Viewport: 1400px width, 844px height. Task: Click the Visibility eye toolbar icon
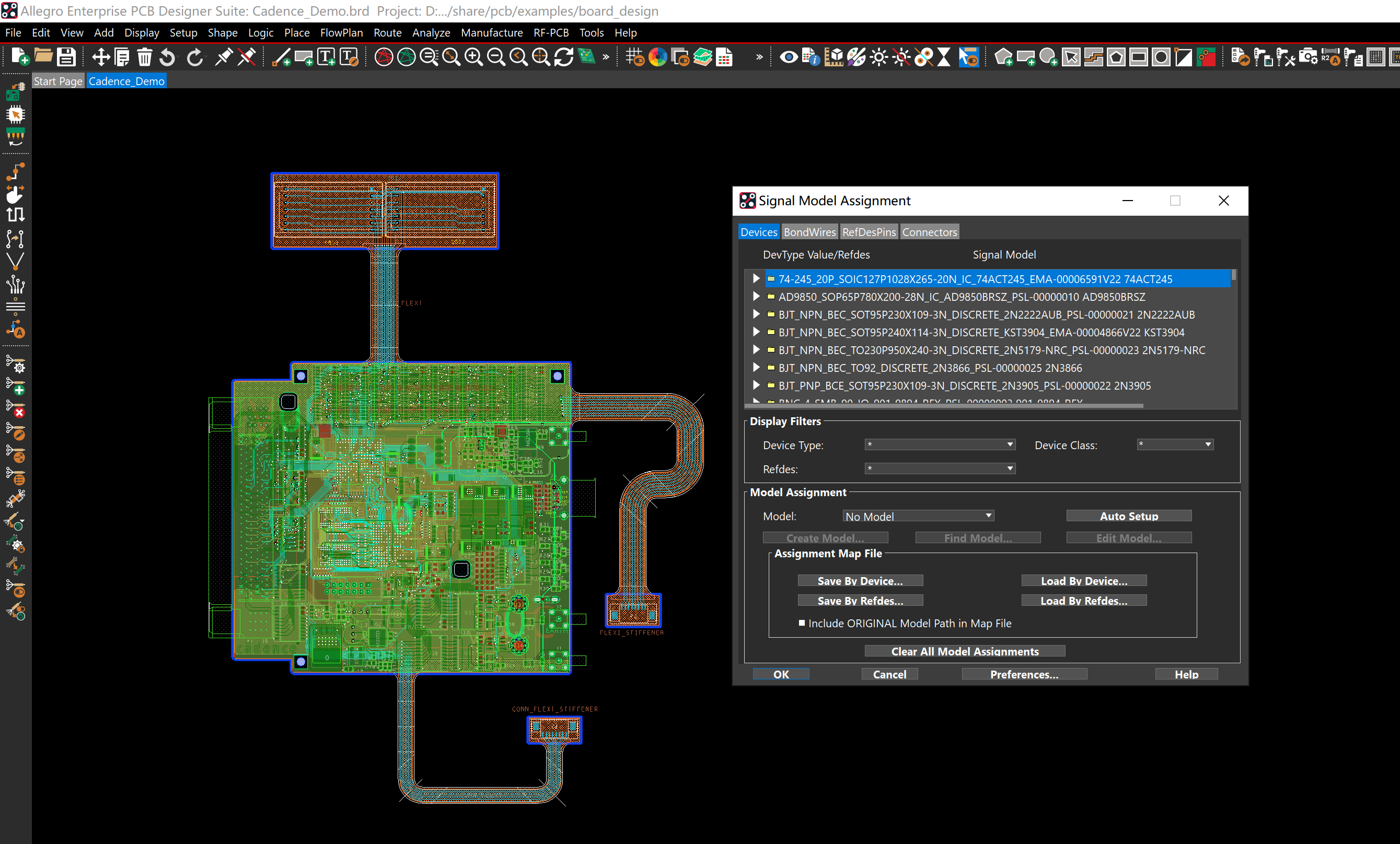(x=789, y=57)
